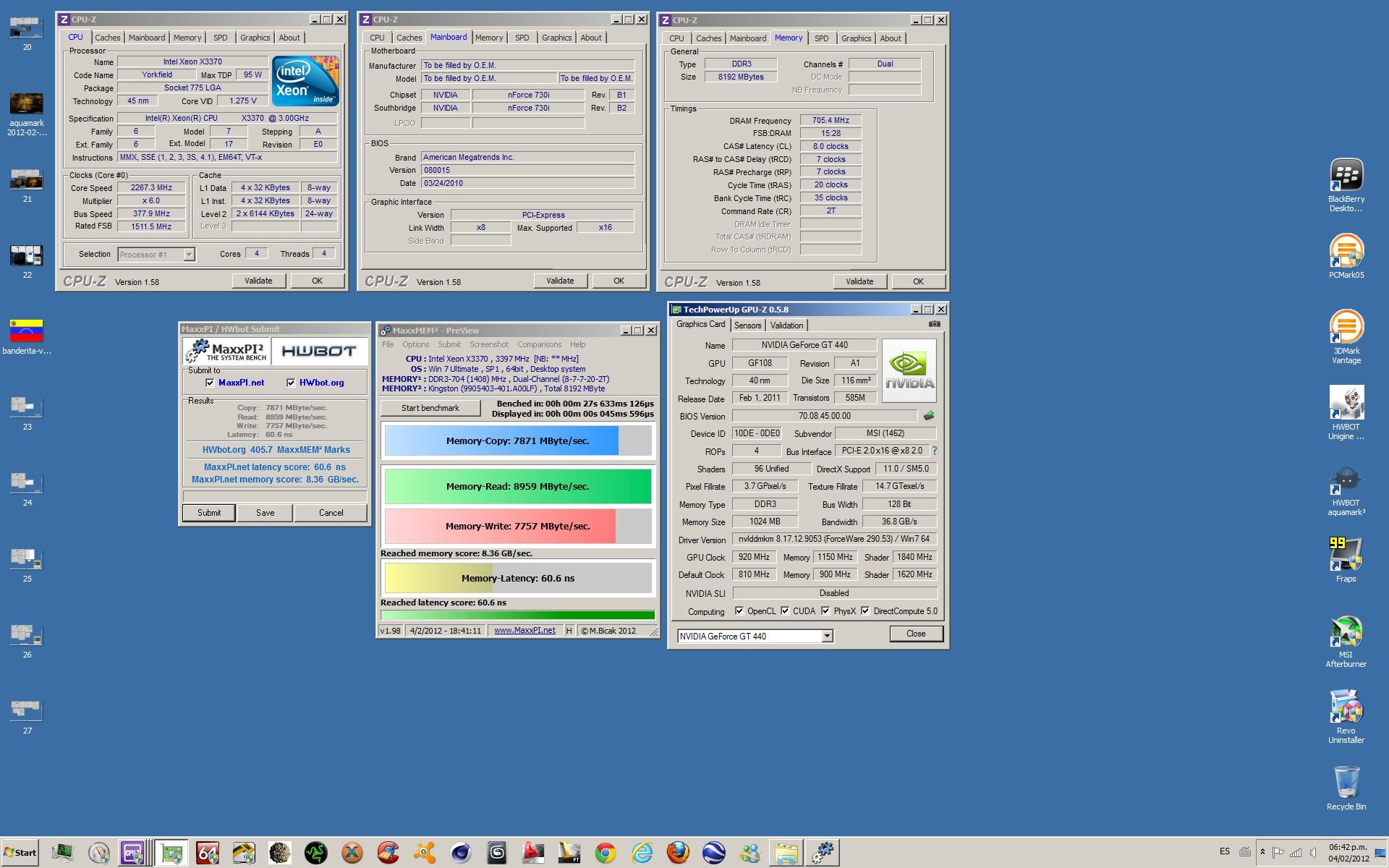Click the Start benchmark button
Image resolution: width=1389 pixels, height=868 pixels.
430,408
